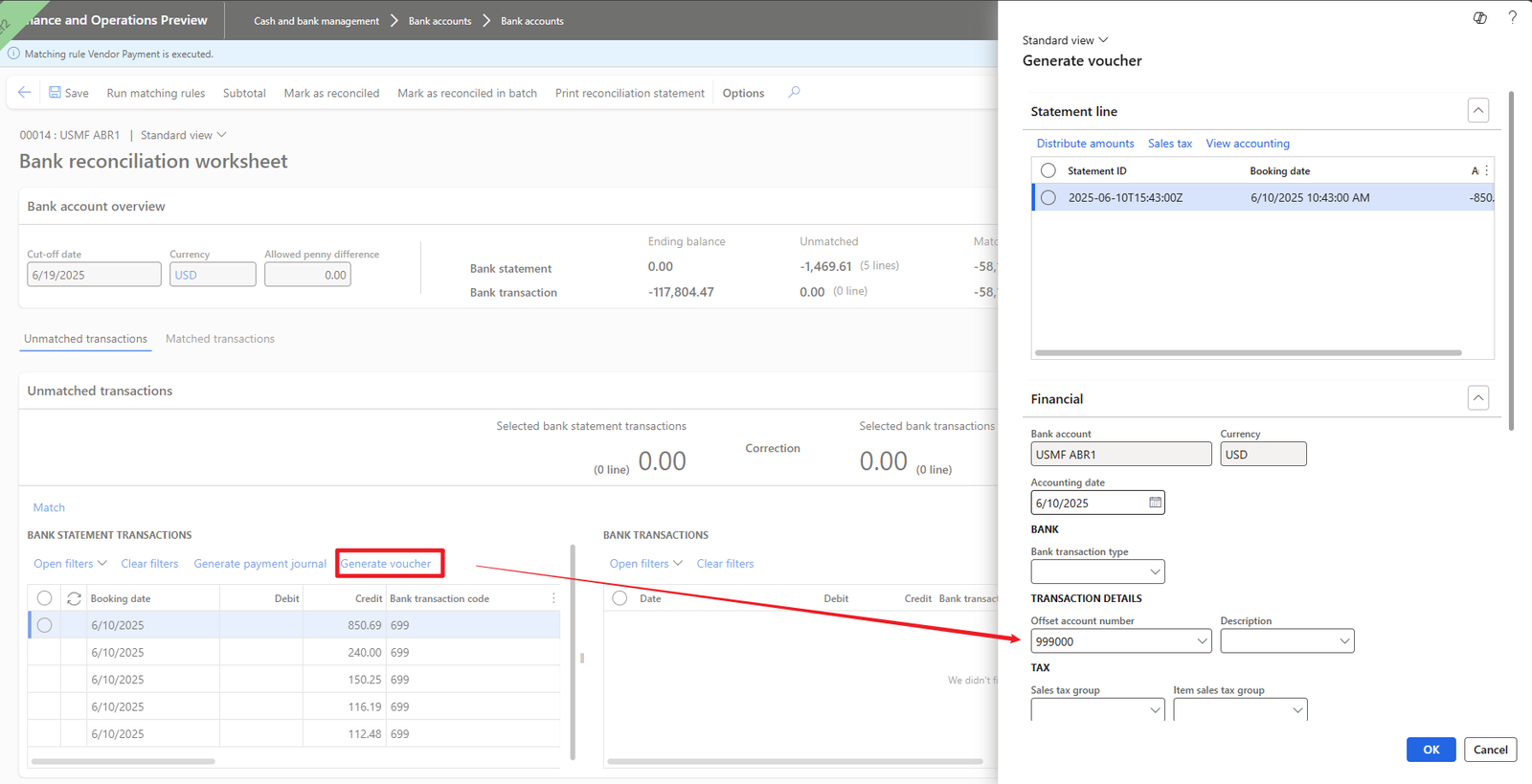Viewport: 1532px width, 784px height.
Task: Click Mark as reconciled
Action: (331, 93)
